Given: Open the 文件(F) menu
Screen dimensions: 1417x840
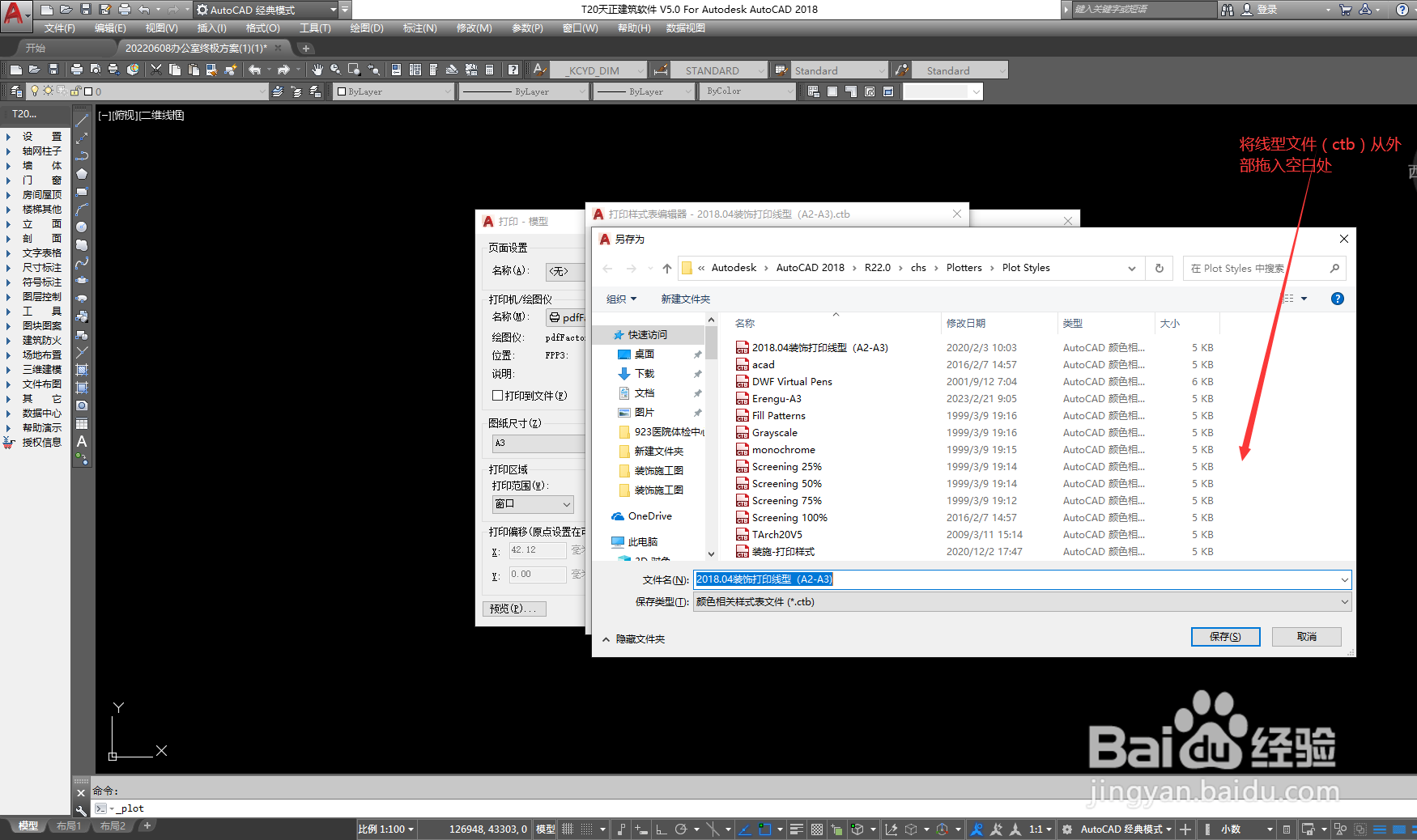Looking at the screenshot, I should pos(60,28).
